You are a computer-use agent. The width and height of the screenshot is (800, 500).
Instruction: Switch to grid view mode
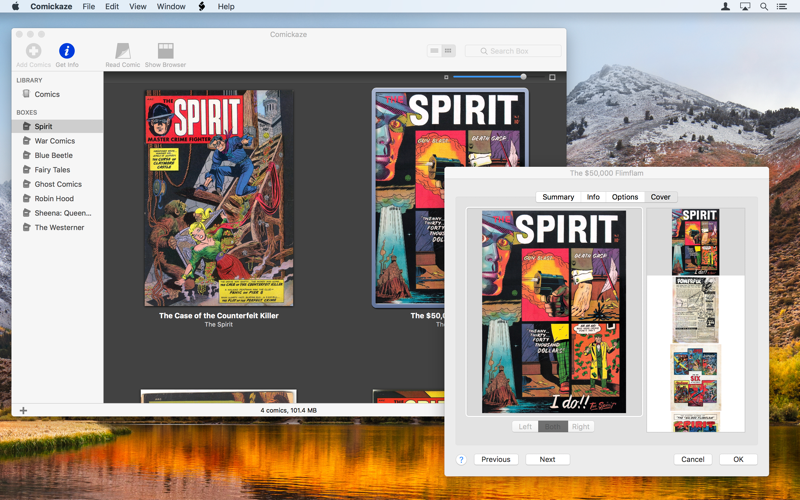pyautogui.click(x=448, y=51)
